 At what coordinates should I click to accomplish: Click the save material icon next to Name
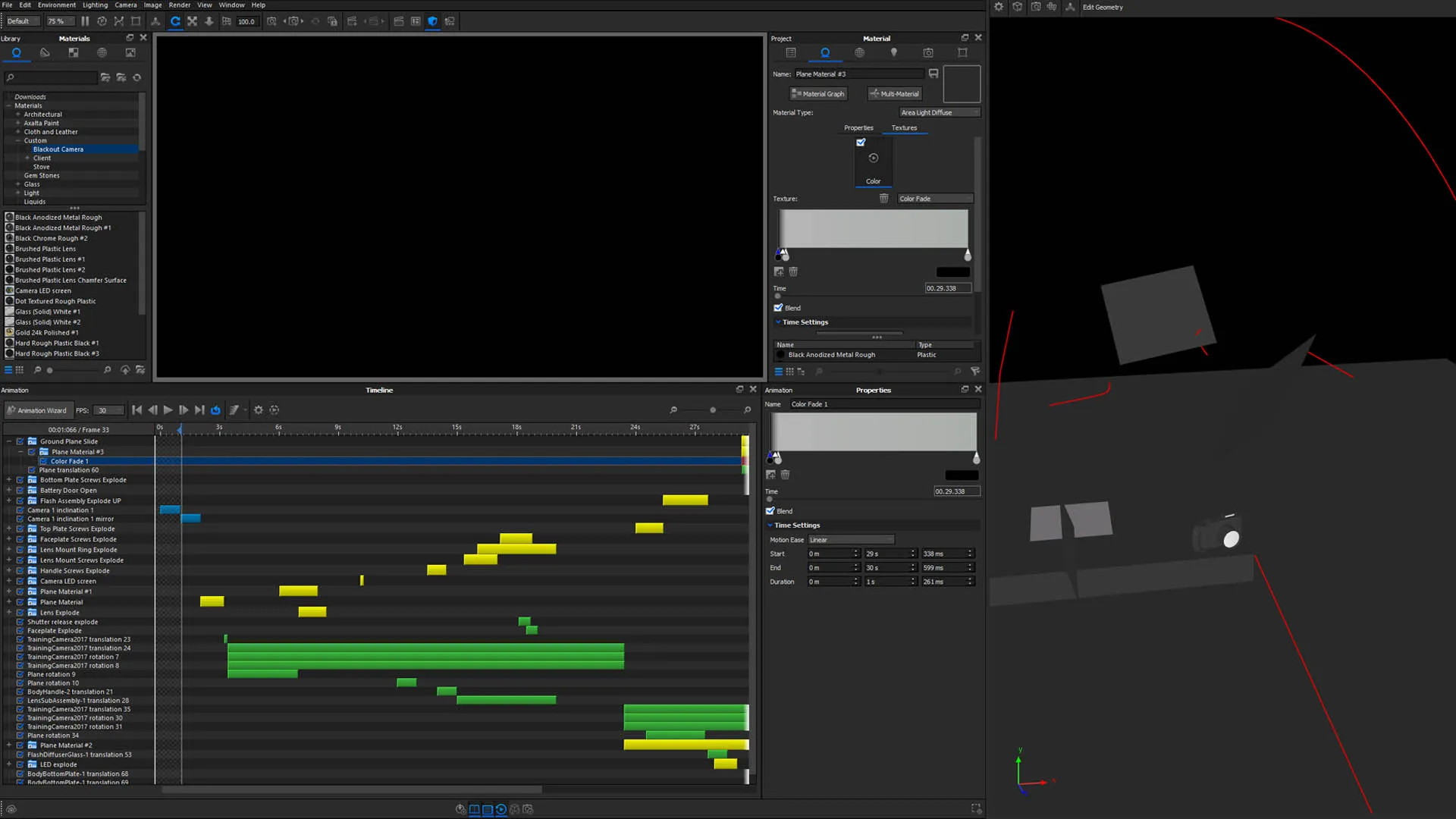coord(934,74)
